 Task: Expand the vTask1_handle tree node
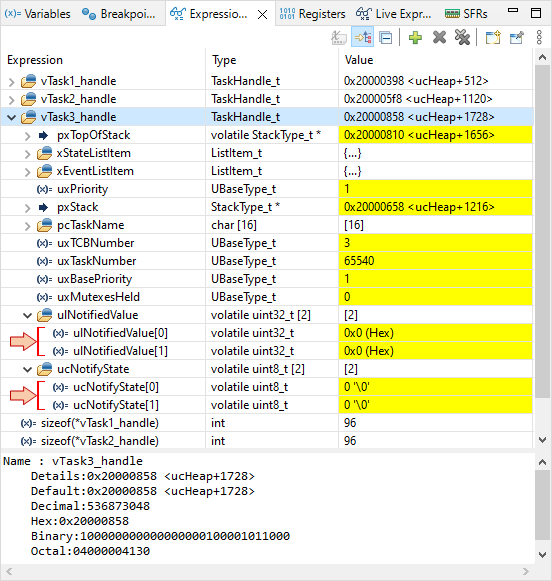[x=11, y=82]
